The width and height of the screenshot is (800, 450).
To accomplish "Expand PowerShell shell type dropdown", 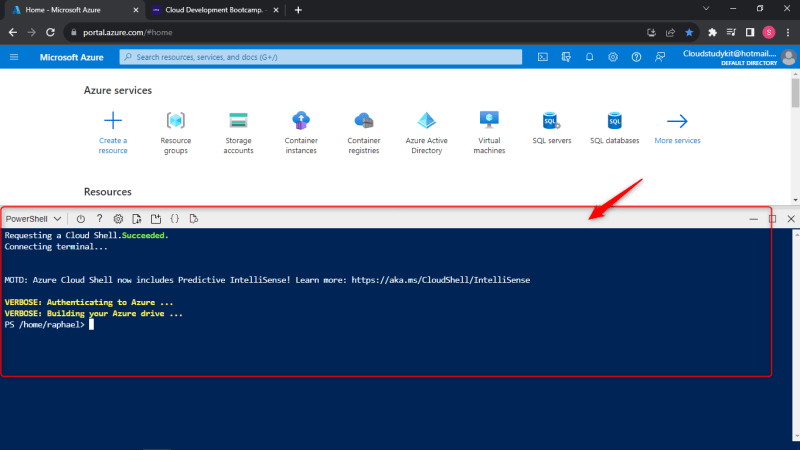I will [x=34, y=219].
